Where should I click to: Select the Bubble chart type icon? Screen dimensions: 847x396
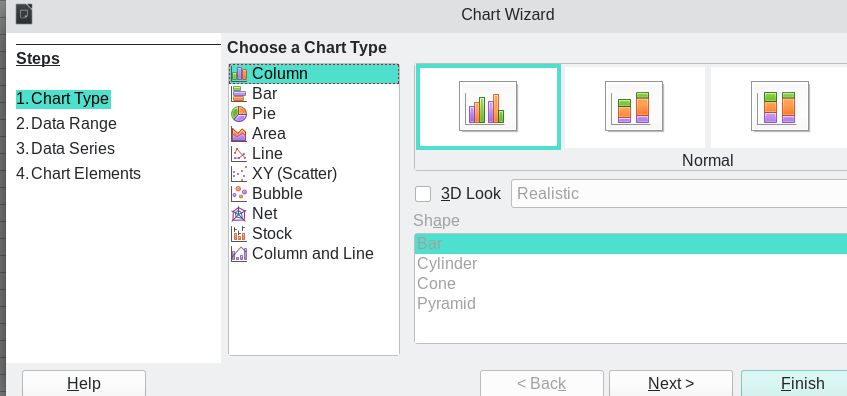pyautogui.click(x=239, y=193)
